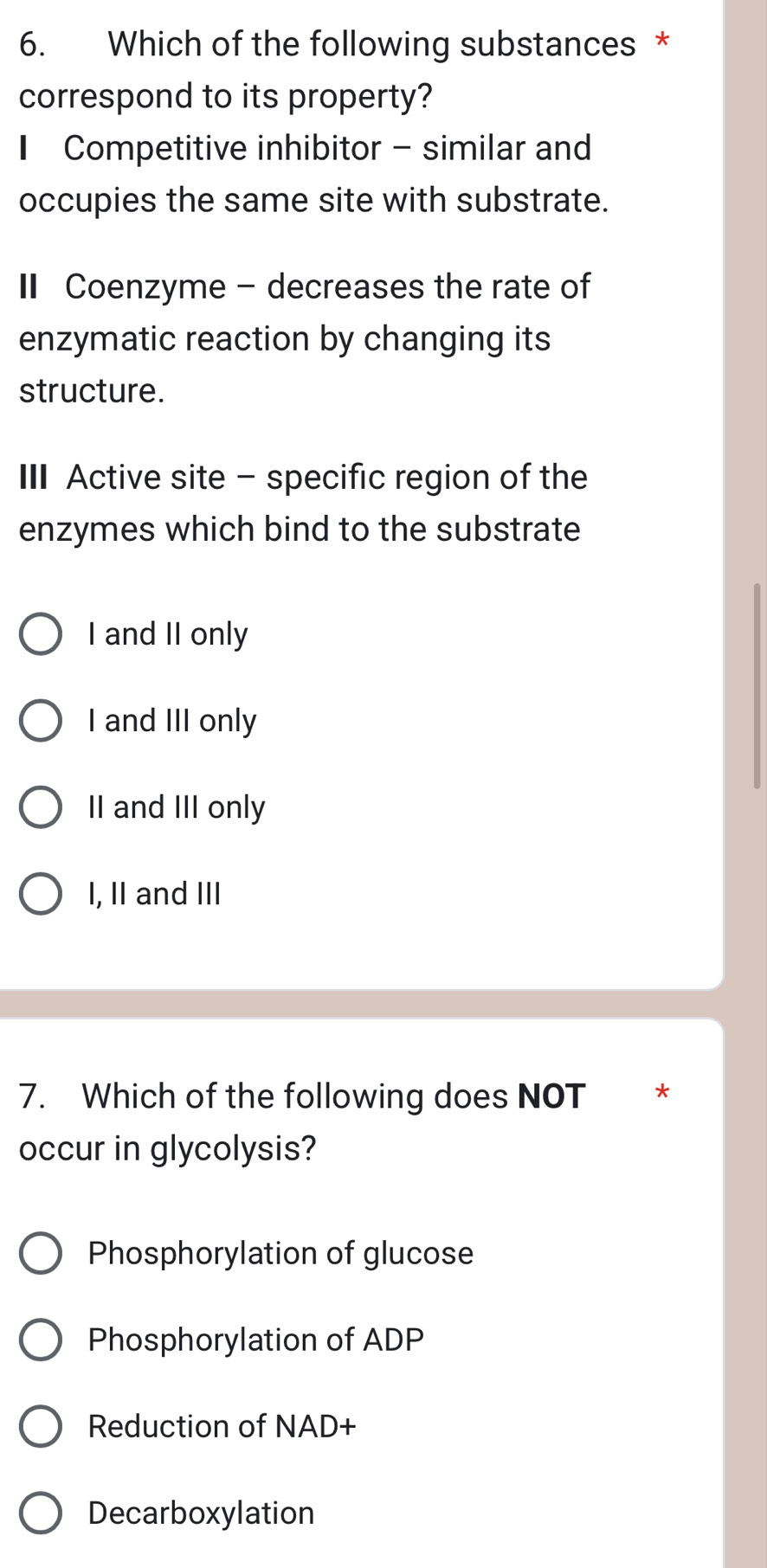
Task: Click the radio circle beside "Decarboxylation"
Action: point(40,1513)
